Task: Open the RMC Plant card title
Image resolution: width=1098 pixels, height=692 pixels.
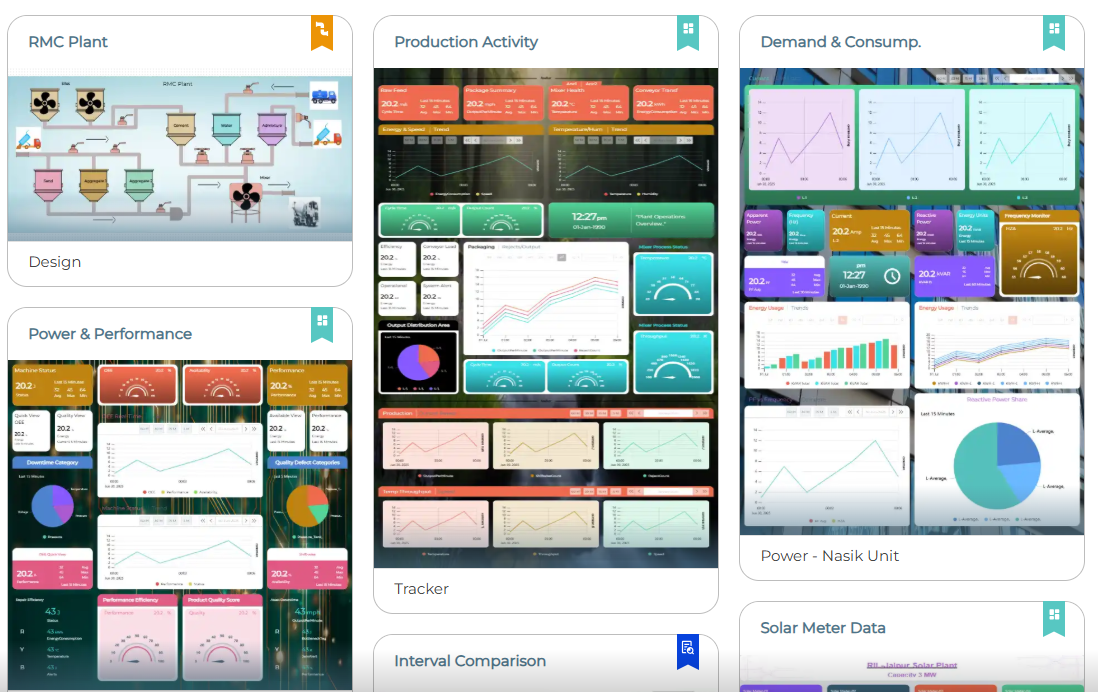Action: (68, 42)
